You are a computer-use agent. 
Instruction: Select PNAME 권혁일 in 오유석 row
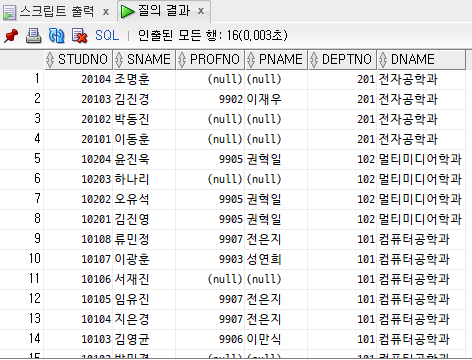coord(276,199)
